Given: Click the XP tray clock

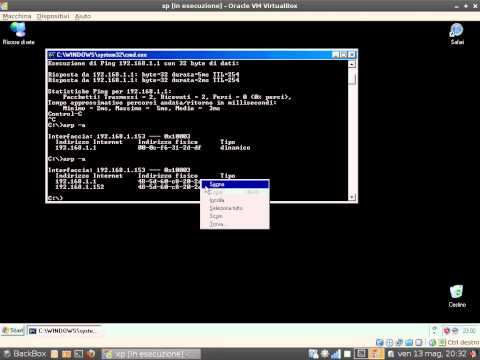Looking at the screenshot, I should (x=469, y=331).
